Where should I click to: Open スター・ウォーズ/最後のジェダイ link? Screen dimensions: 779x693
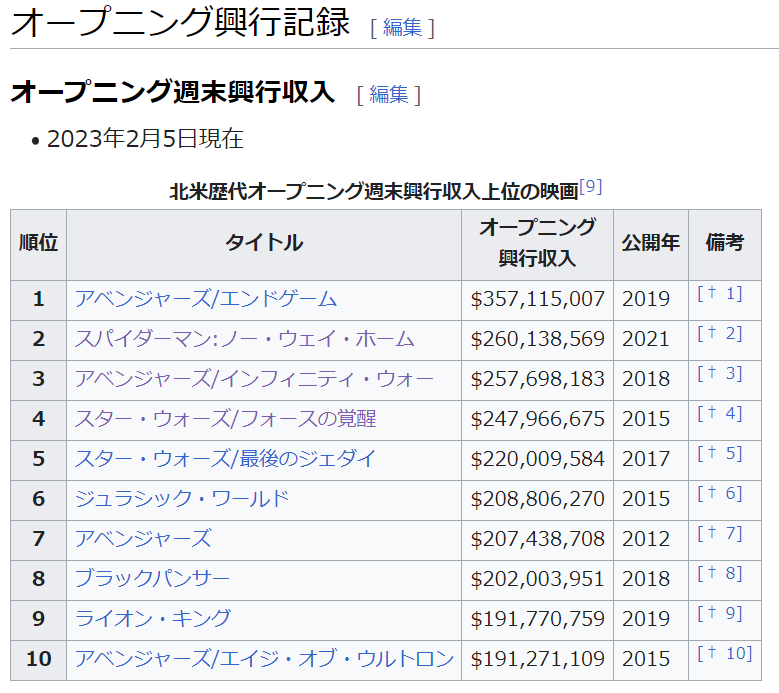pyautogui.click(x=225, y=459)
